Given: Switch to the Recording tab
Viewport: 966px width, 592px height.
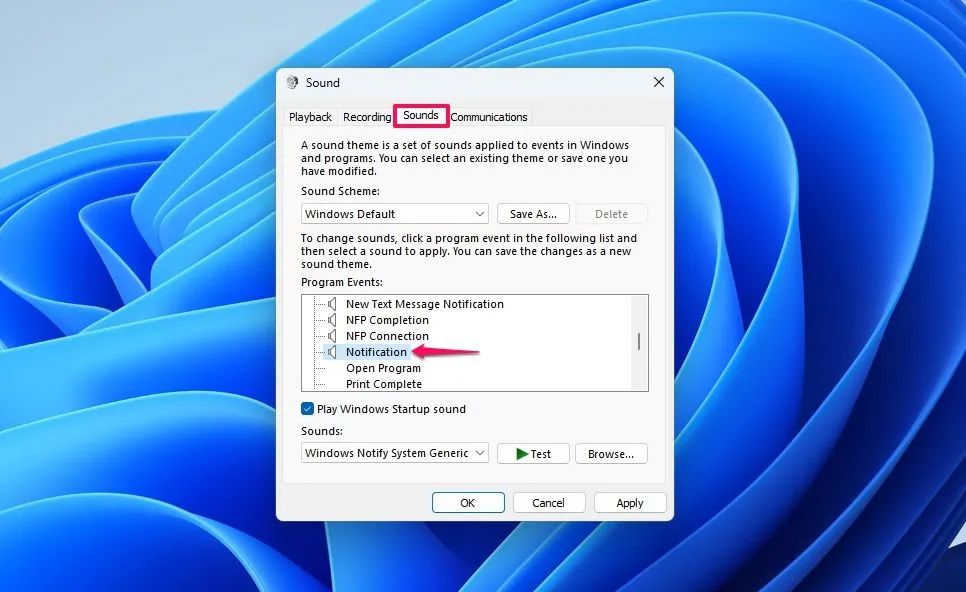Looking at the screenshot, I should click(367, 117).
